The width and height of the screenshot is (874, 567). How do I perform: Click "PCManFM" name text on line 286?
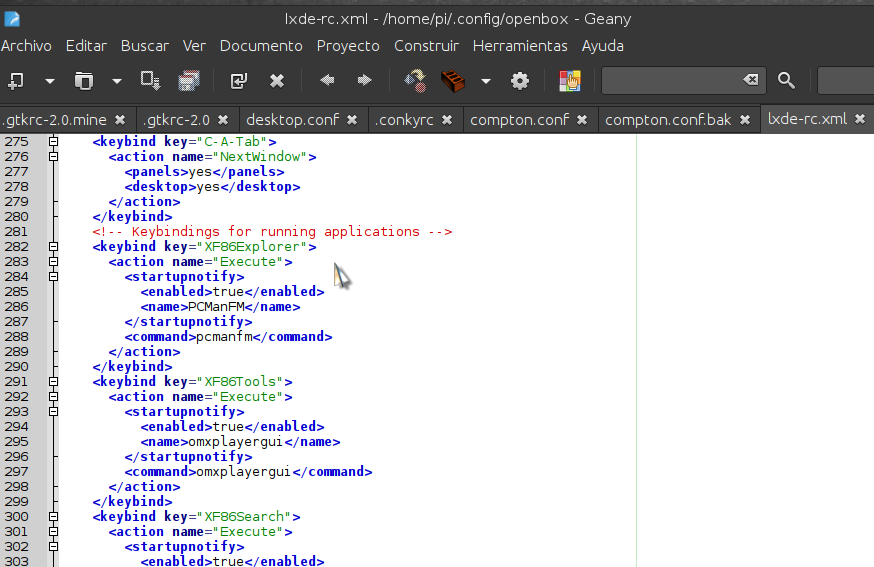216,307
